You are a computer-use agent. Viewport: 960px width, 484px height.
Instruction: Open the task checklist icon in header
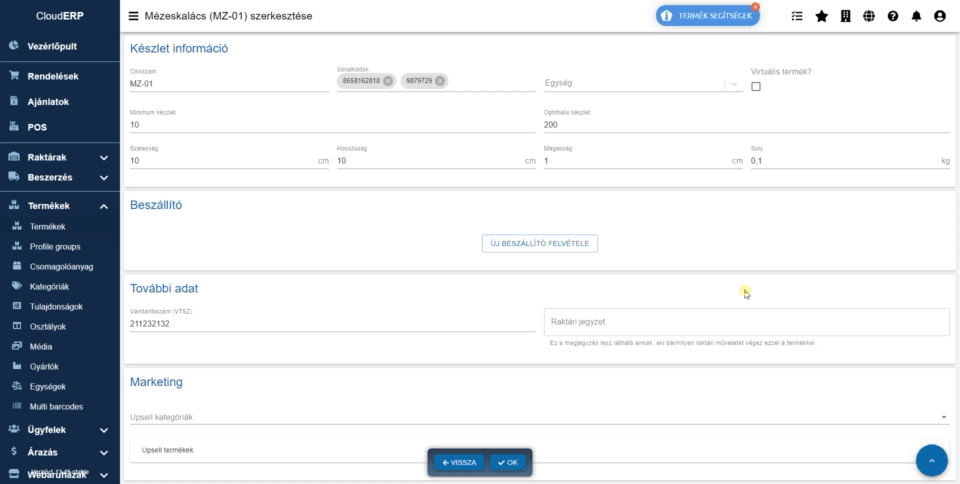pos(797,17)
